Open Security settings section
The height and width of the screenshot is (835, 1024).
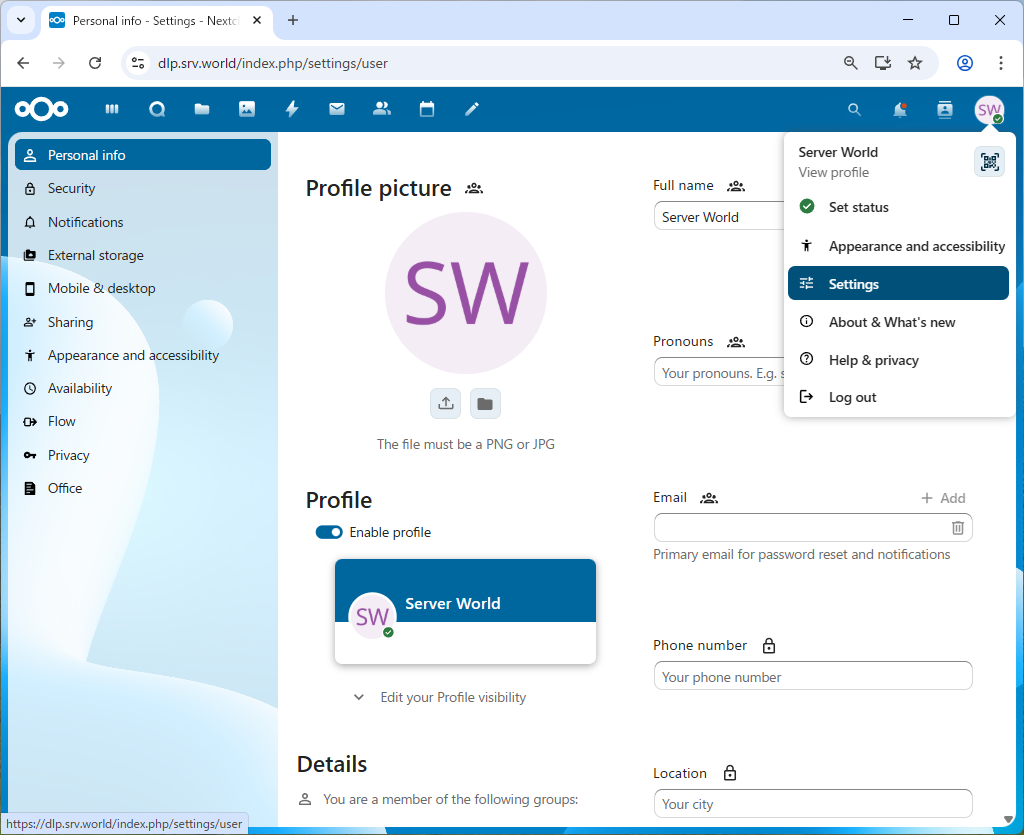click(x=143, y=189)
